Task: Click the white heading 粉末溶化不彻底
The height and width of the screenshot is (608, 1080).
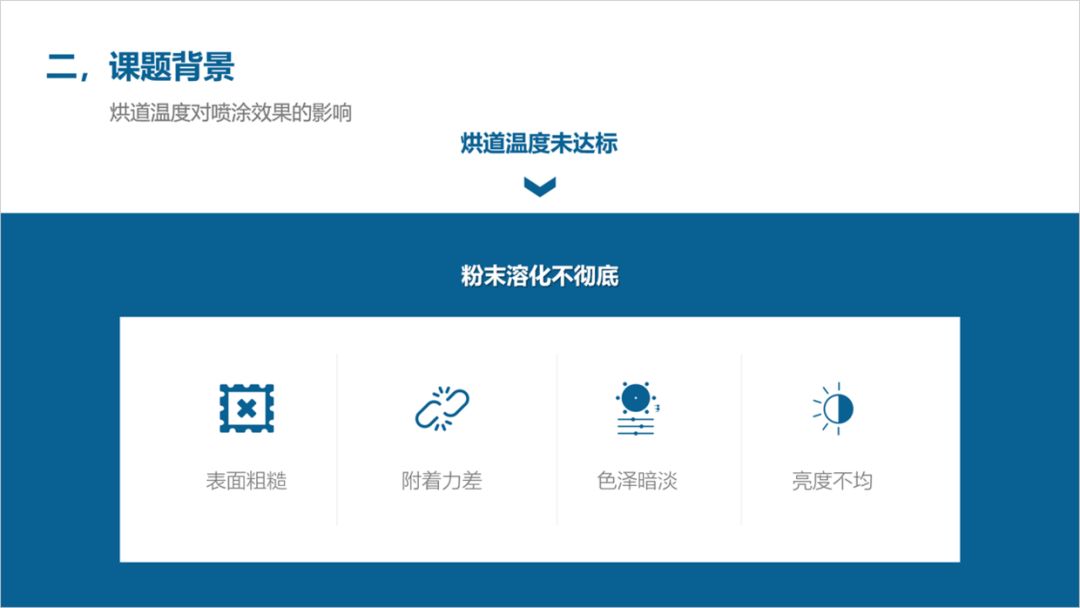Action: (539, 276)
